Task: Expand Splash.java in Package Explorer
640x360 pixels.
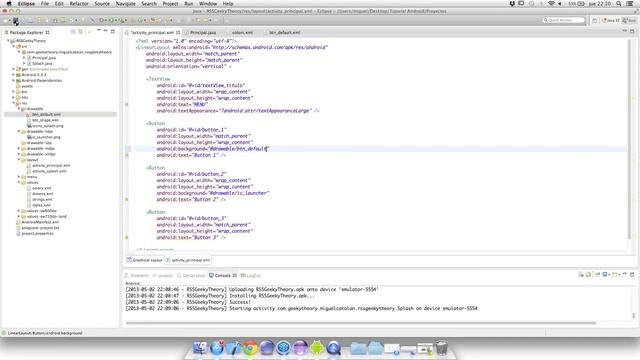Action: (x=24, y=64)
